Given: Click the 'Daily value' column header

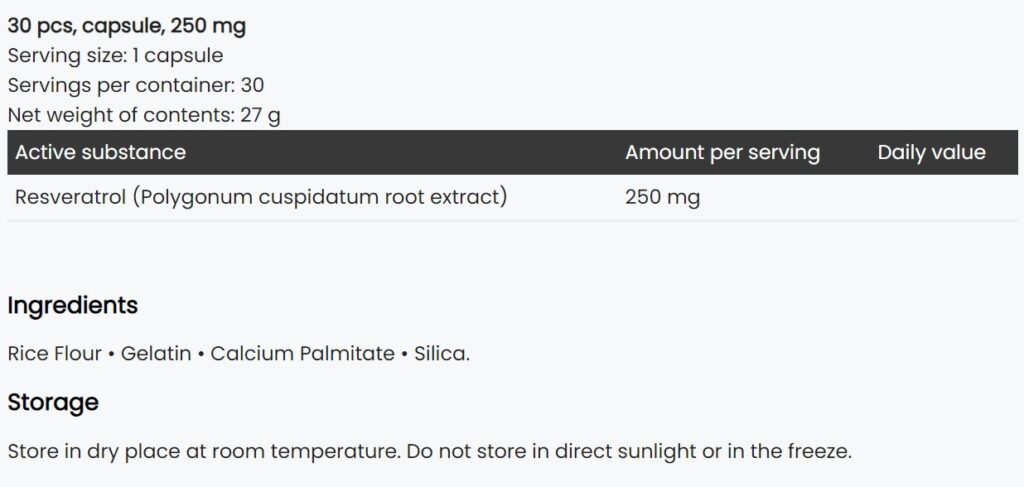Looking at the screenshot, I should 931,153.
